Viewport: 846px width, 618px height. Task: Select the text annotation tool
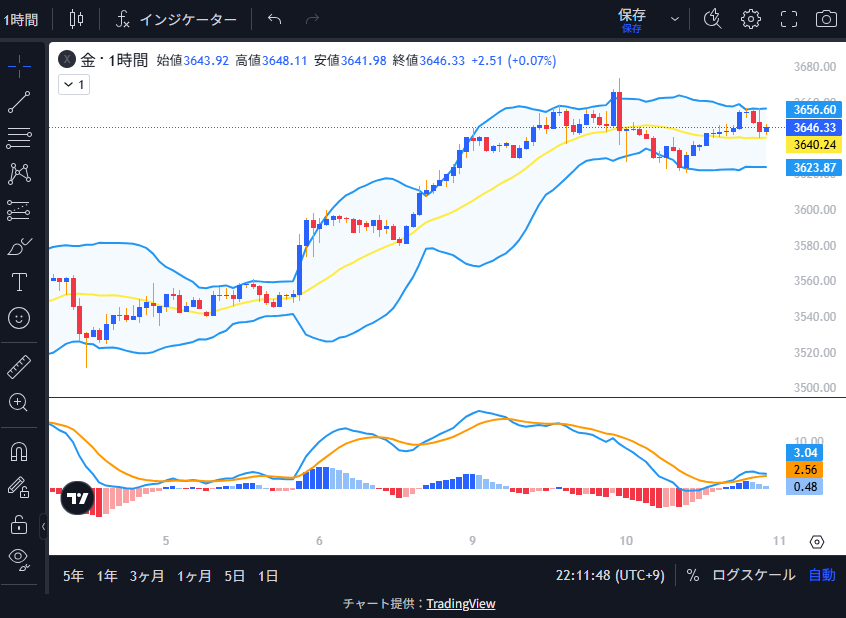[x=19, y=282]
